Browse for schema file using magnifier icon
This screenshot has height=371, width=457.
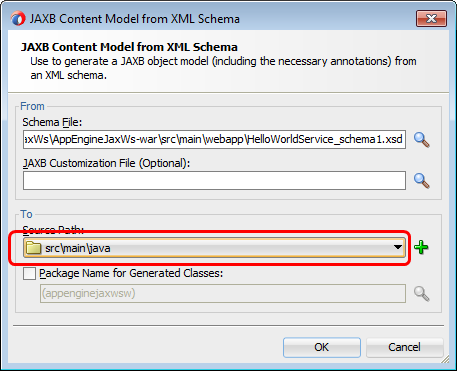tap(421, 140)
